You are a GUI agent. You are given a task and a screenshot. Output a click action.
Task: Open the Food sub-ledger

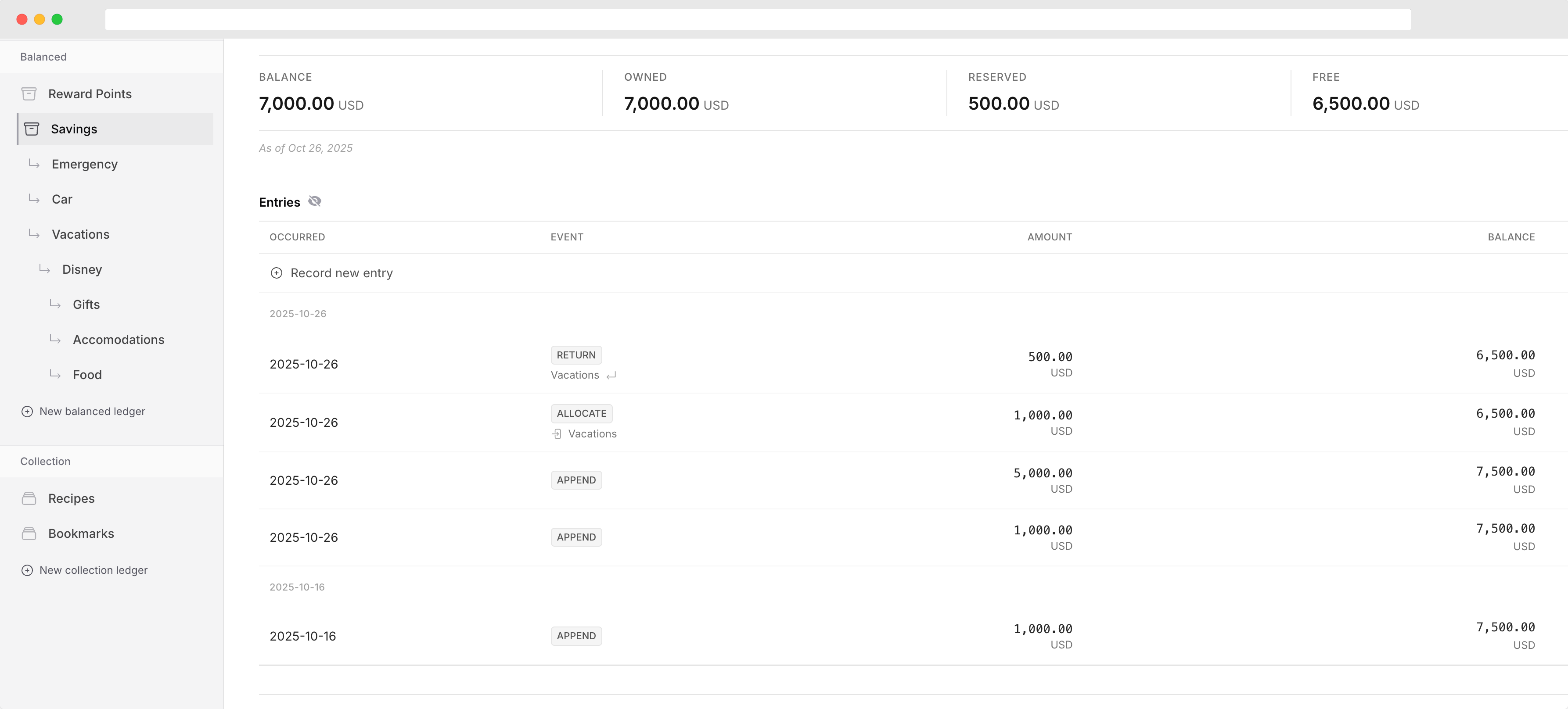87,375
